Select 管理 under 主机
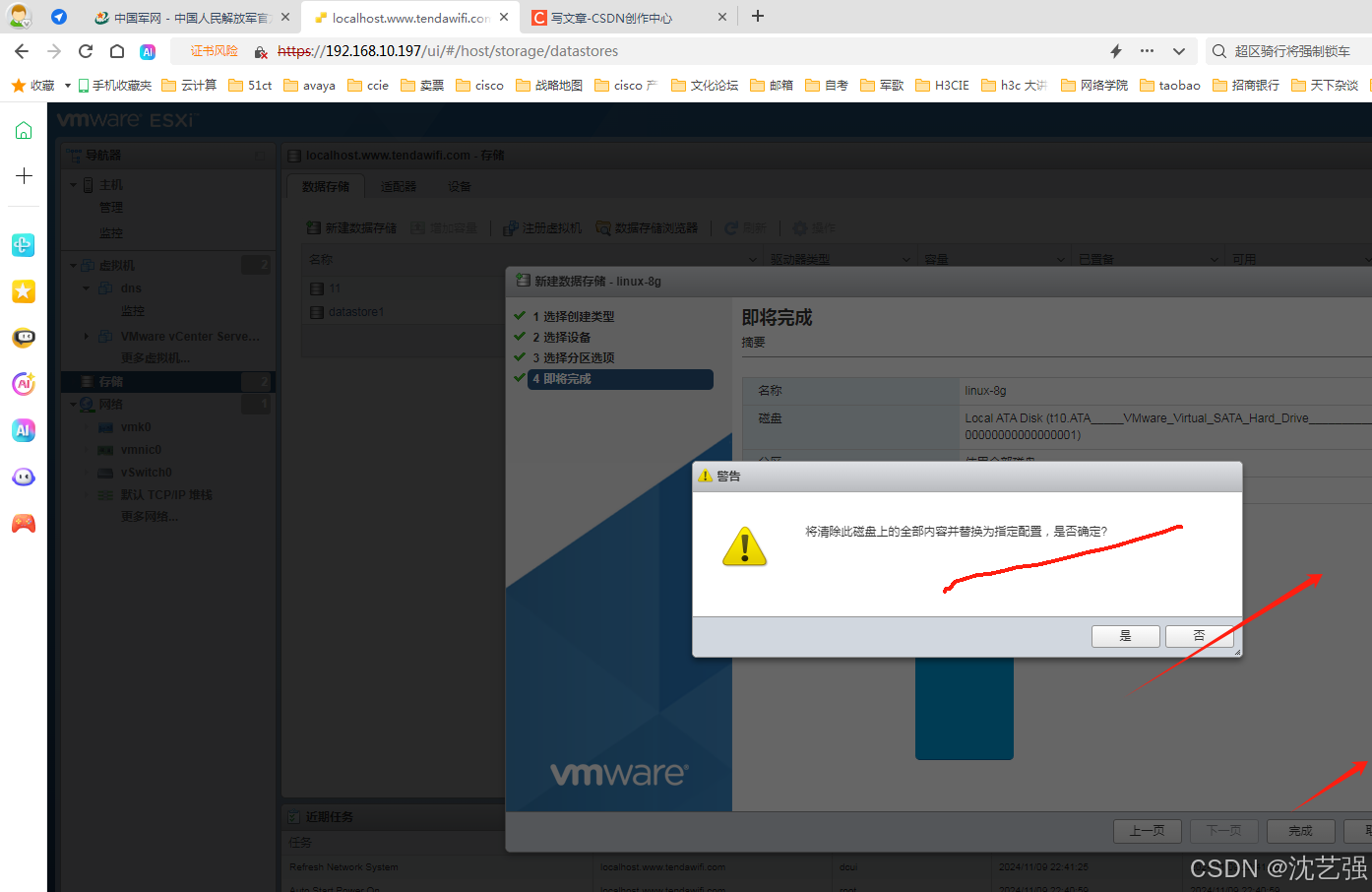The image size is (1372, 892). click(x=111, y=208)
